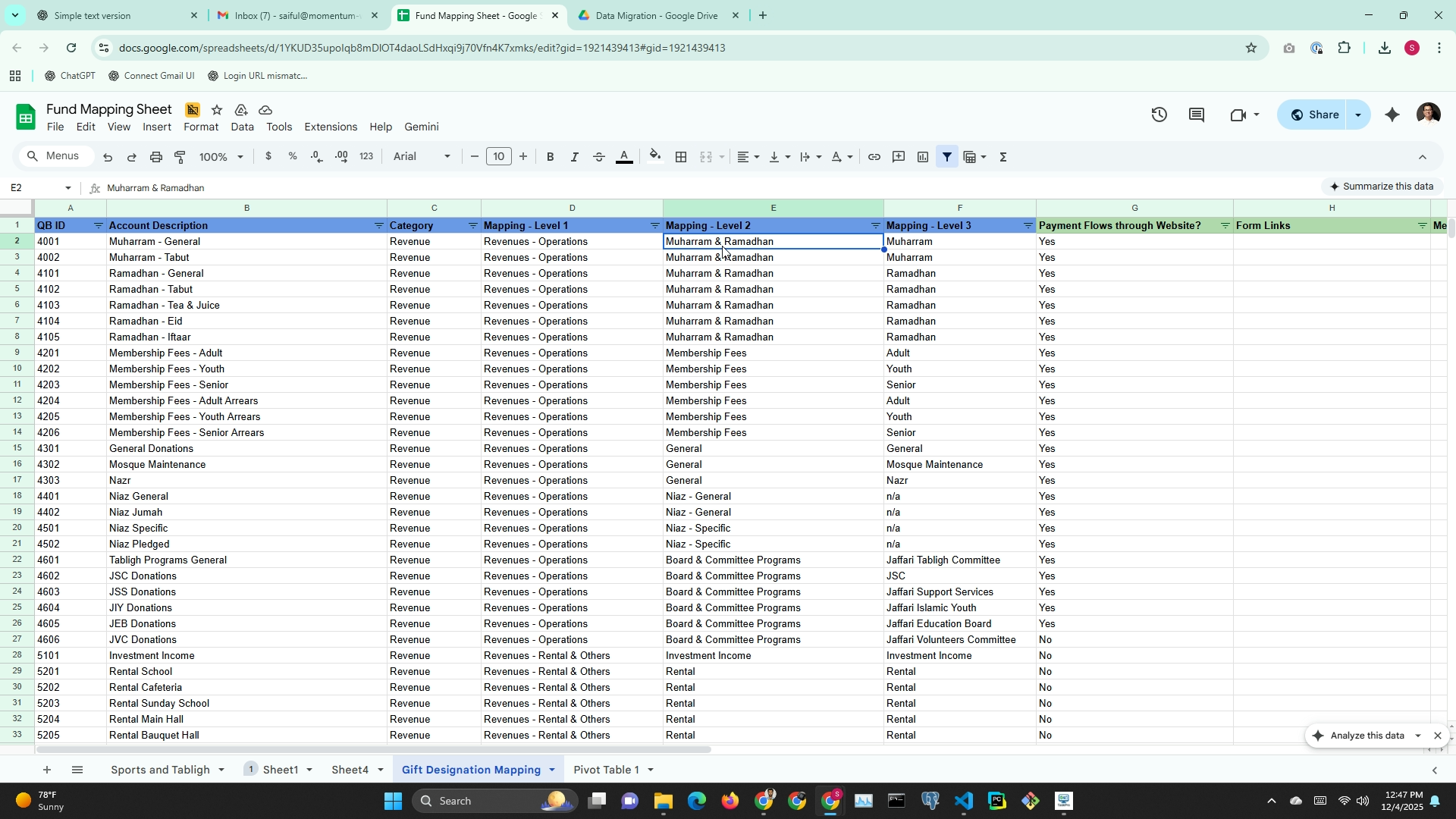Open version history clock icon
Screen dimensions: 1456x819
[x=1159, y=115]
